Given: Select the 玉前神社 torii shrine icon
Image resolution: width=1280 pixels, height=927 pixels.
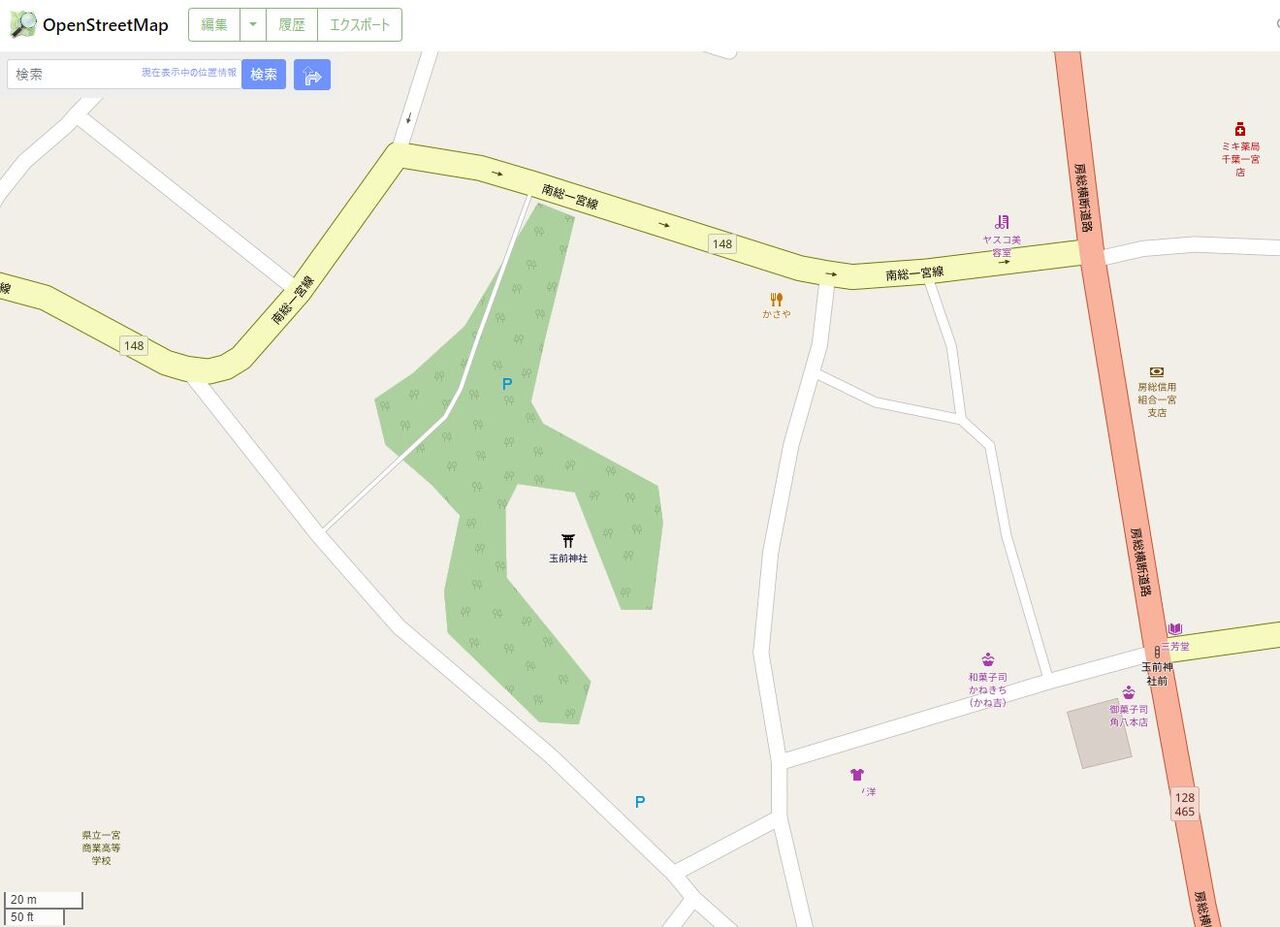Looking at the screenshot, I should point(568,541).
